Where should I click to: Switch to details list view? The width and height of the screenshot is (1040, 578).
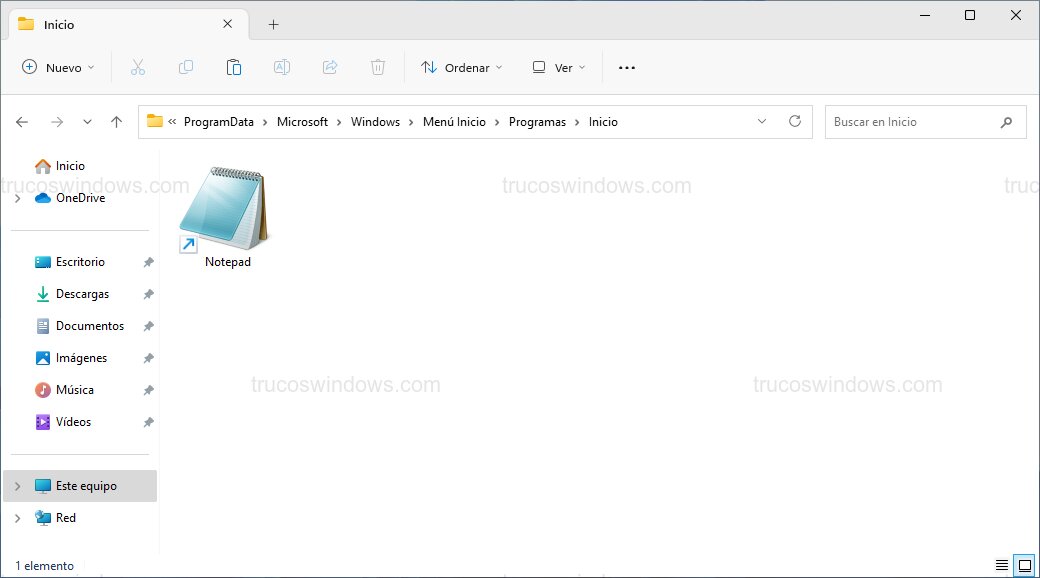pyautogui.click(x=1002, y=565)
